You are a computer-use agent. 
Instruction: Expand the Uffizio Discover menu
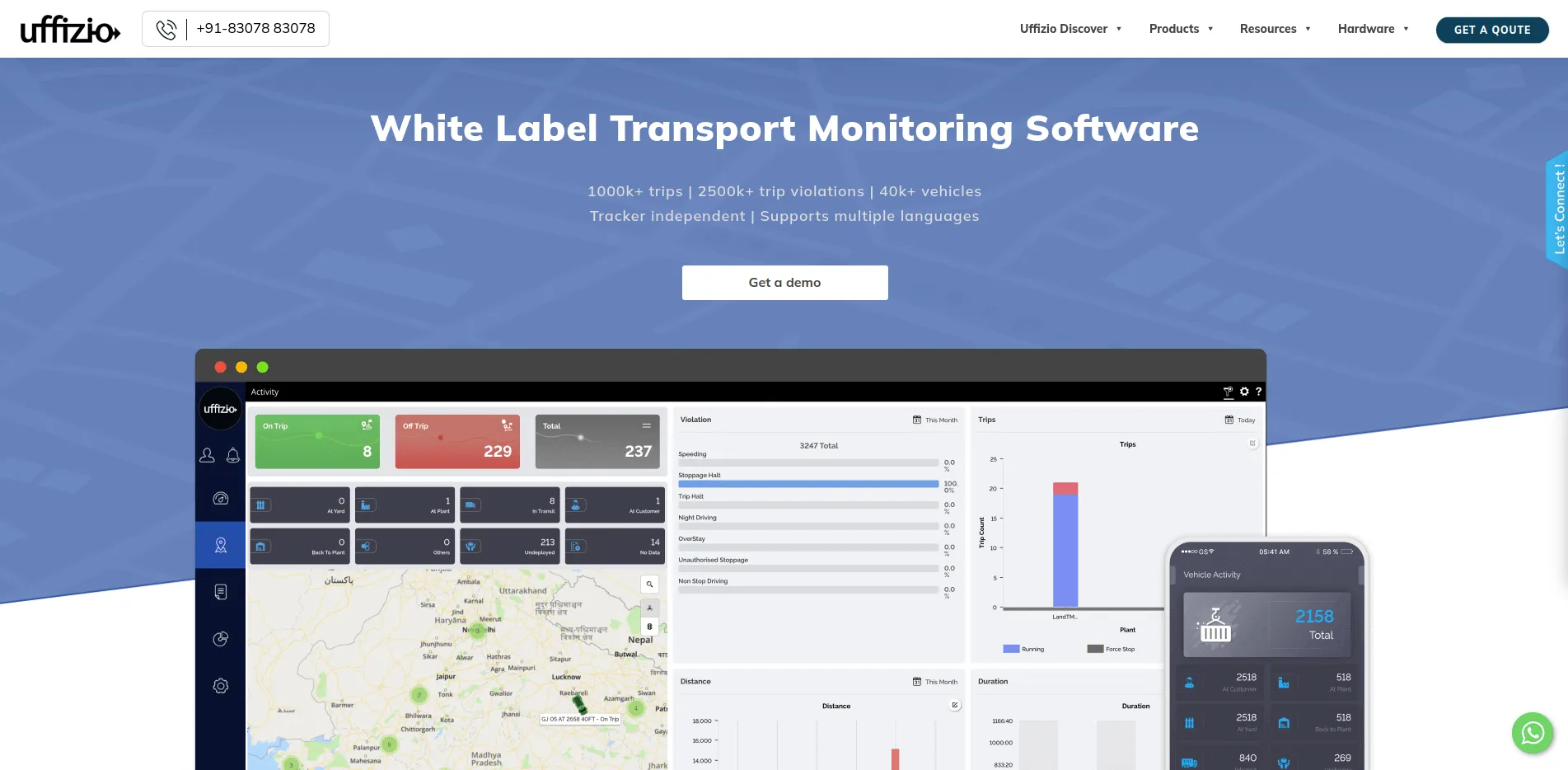click(x=1070, y=29)
